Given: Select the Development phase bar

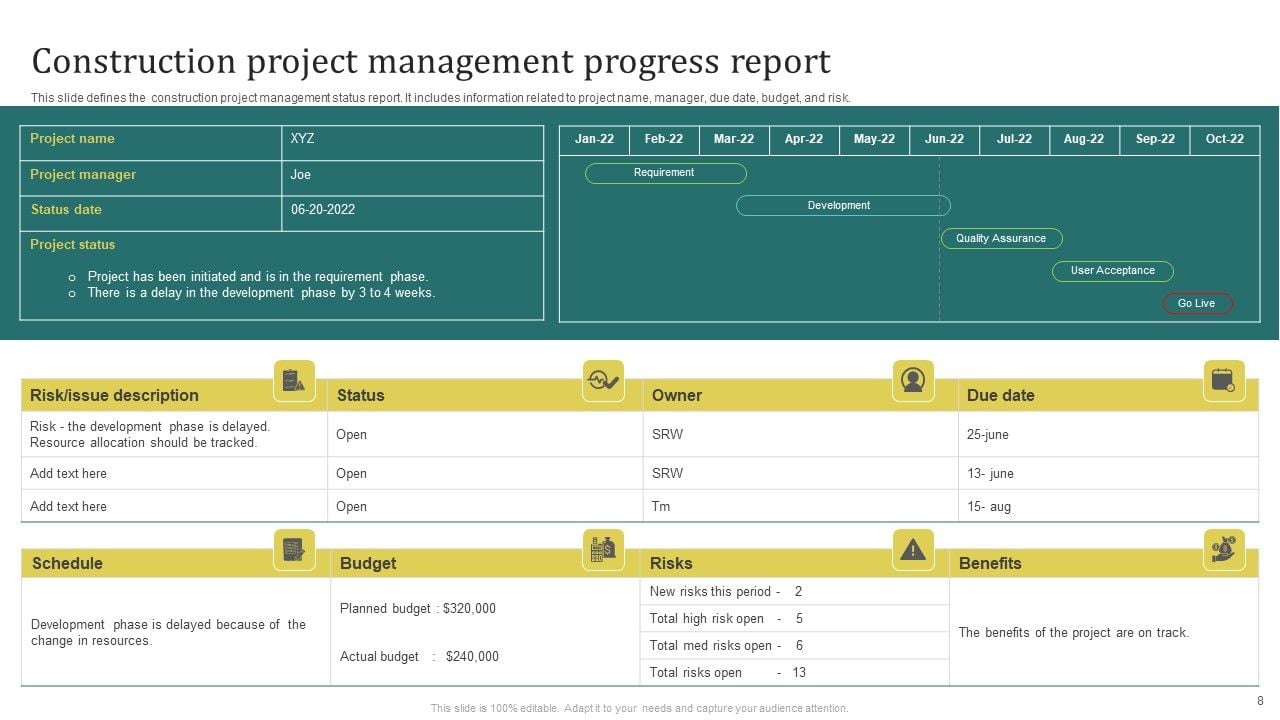Looking at the screenshot, I should click(843, 205).
